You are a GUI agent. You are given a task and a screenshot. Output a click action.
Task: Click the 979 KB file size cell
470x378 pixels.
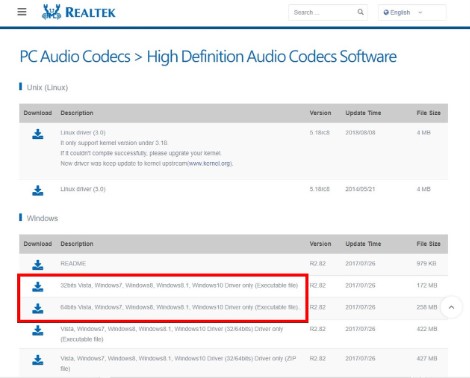426,263
